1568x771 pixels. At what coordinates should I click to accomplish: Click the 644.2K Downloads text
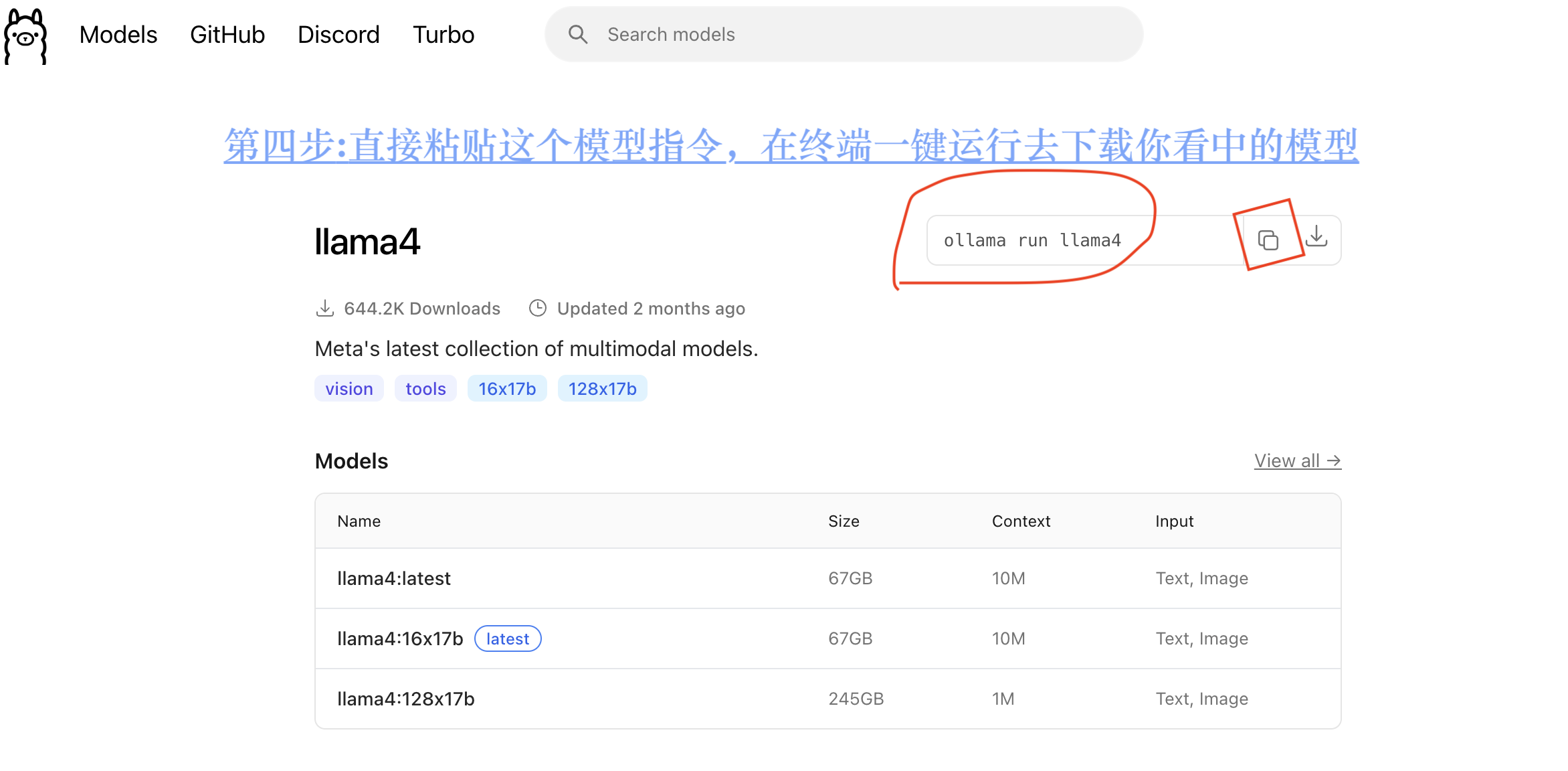[422, 309]
